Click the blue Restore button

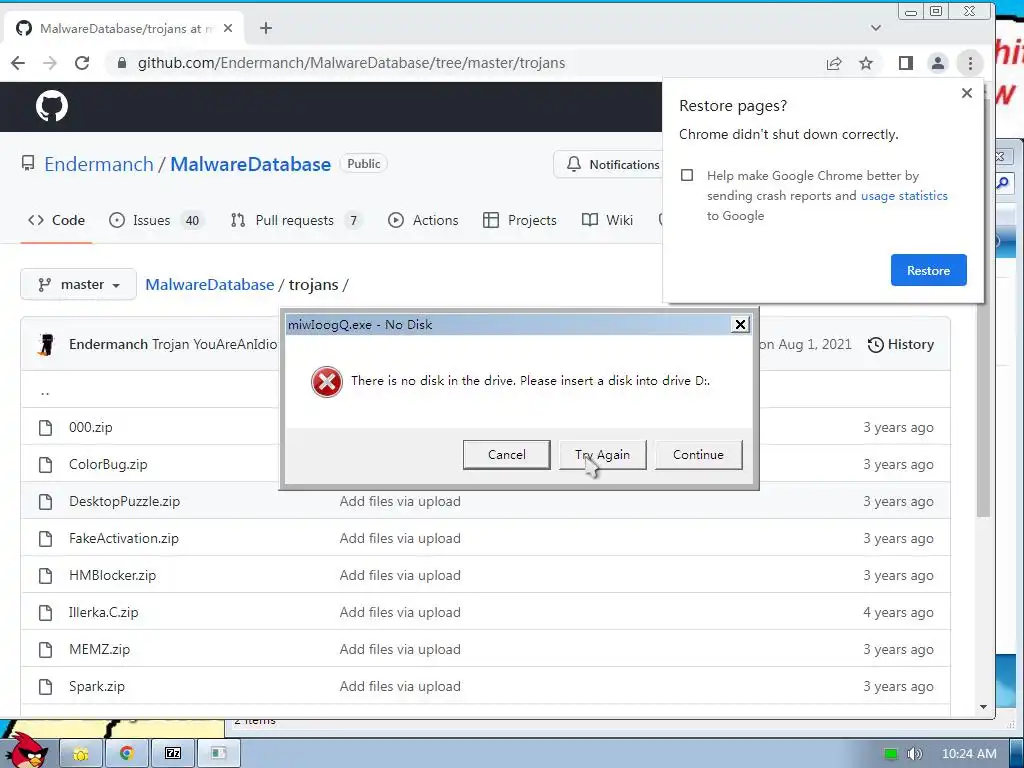pos(929,270)
